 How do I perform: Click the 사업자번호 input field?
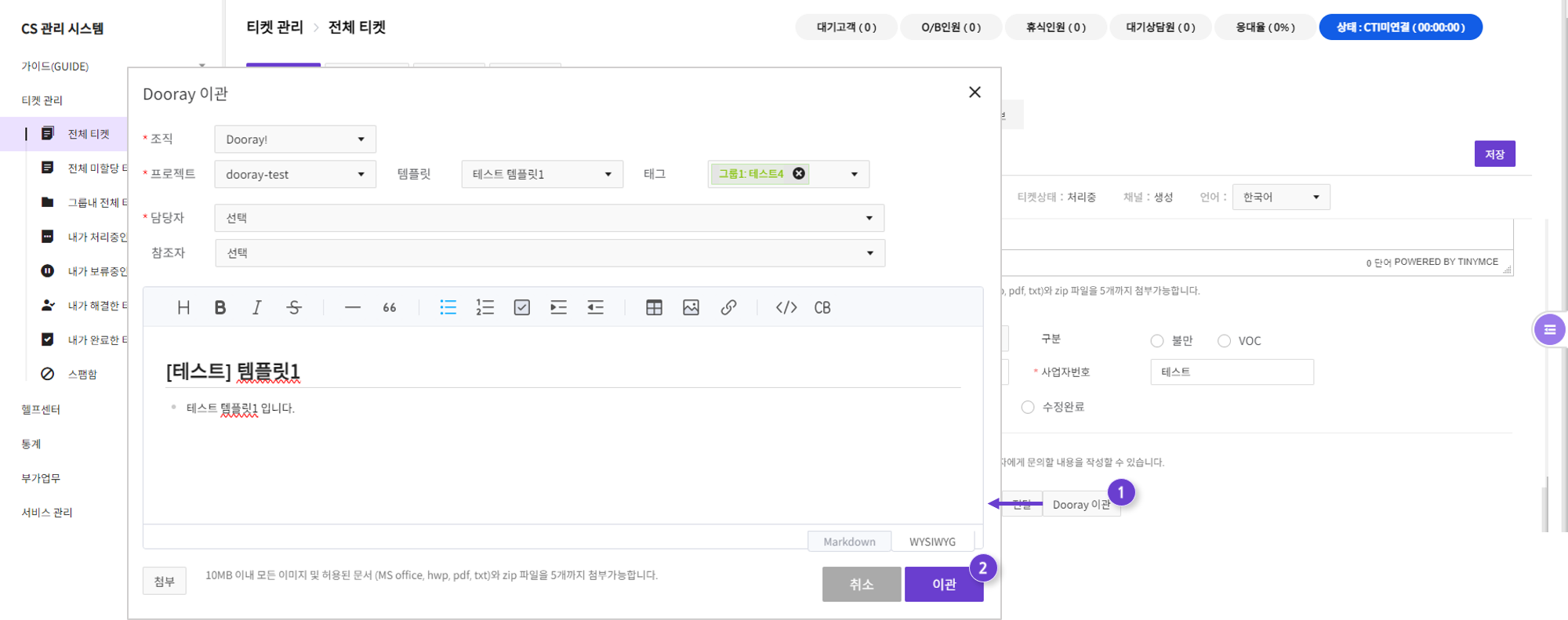coord(1232,372)
